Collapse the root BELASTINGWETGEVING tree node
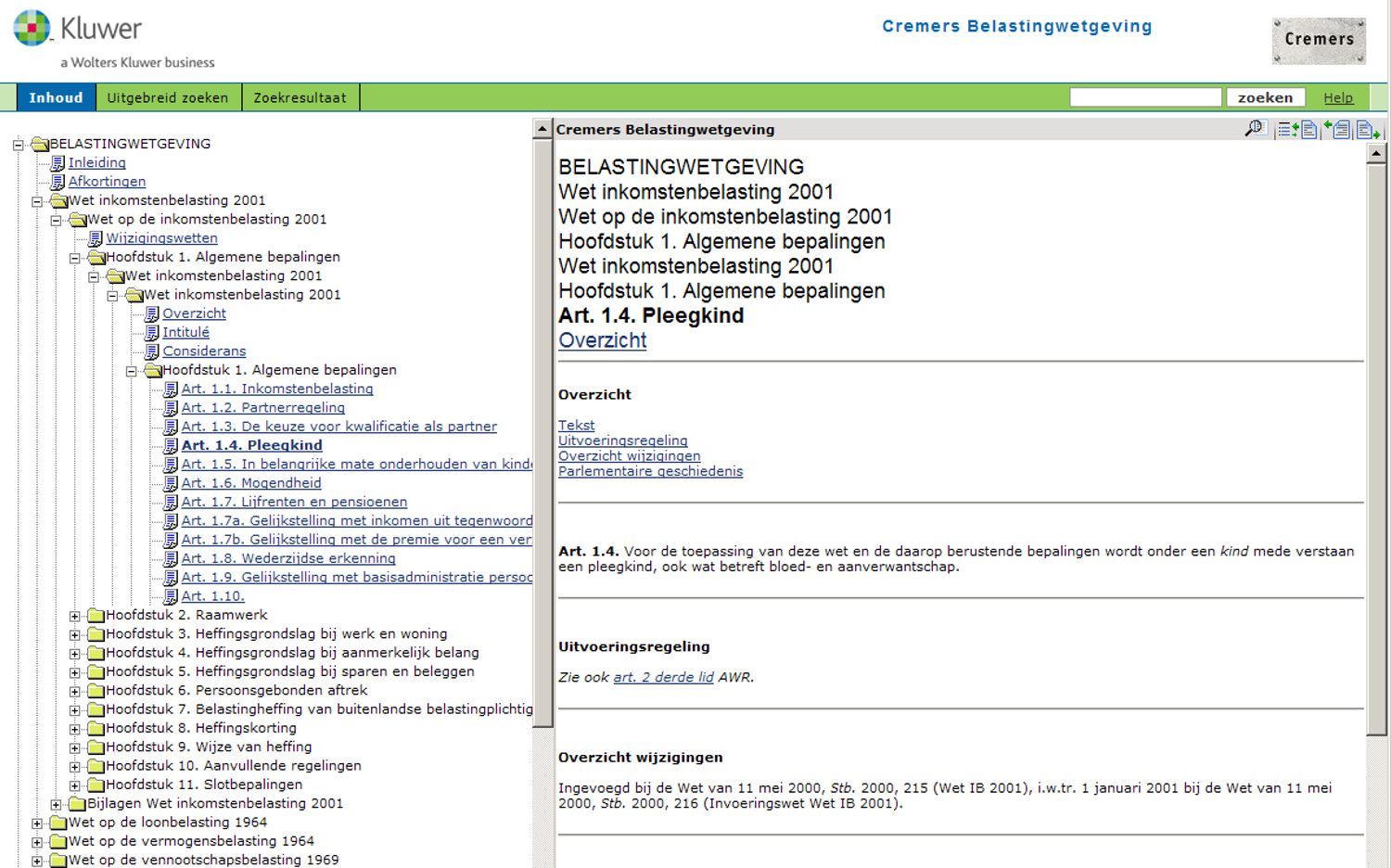 coord(19,145)
